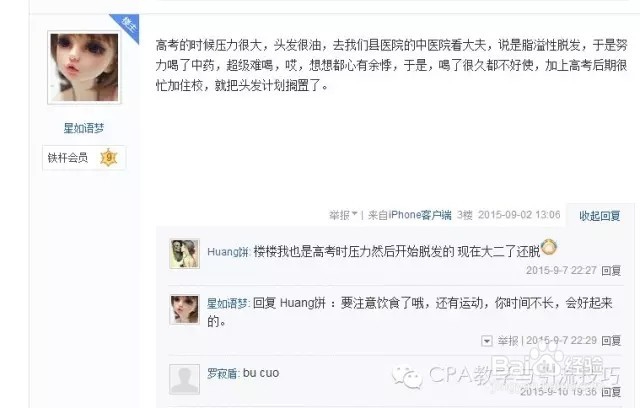Viewport: 640px width, 408px height.
Task: Click 回复 beside the 22:29 comment
Action: [611, 341]
